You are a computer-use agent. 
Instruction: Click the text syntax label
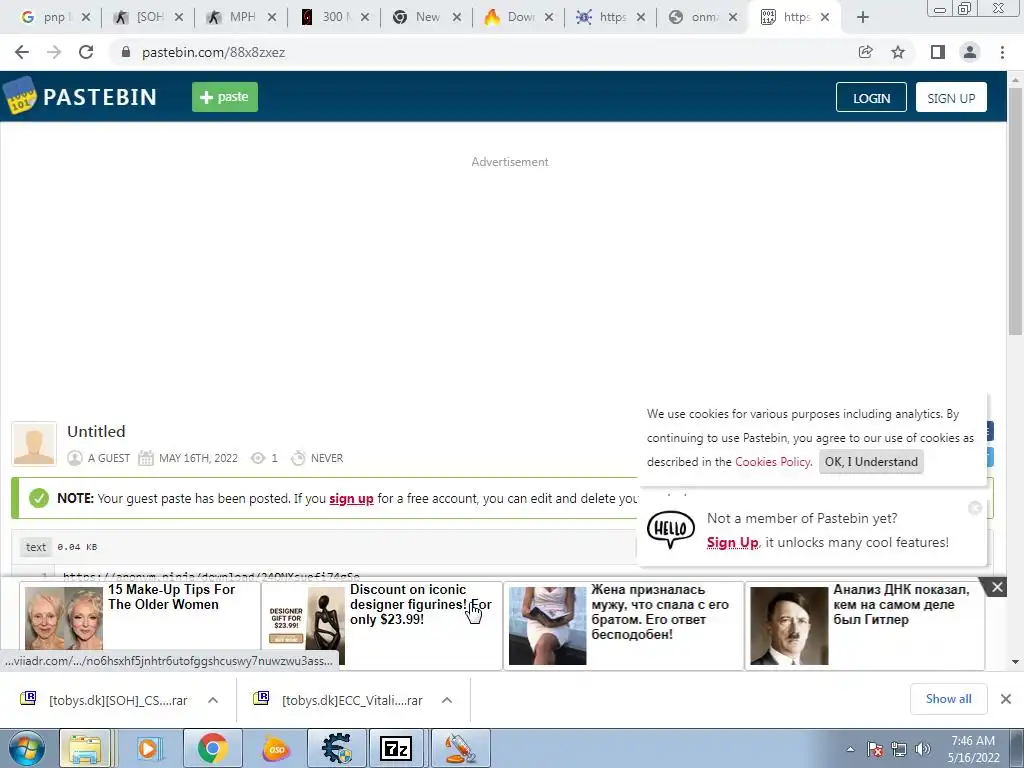point(36,547)
